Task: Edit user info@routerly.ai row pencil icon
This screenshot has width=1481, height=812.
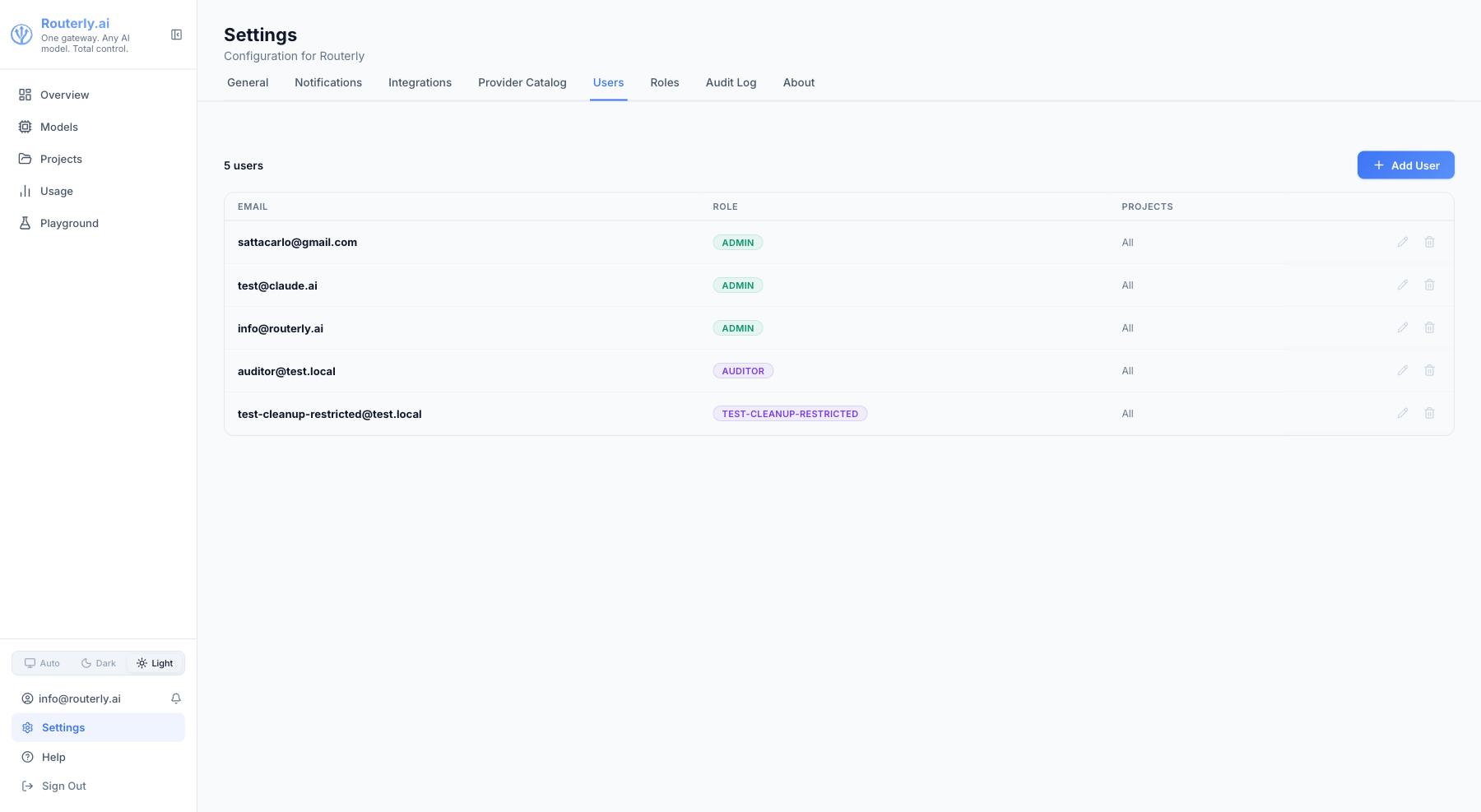Action: [x=1403, y=327]
